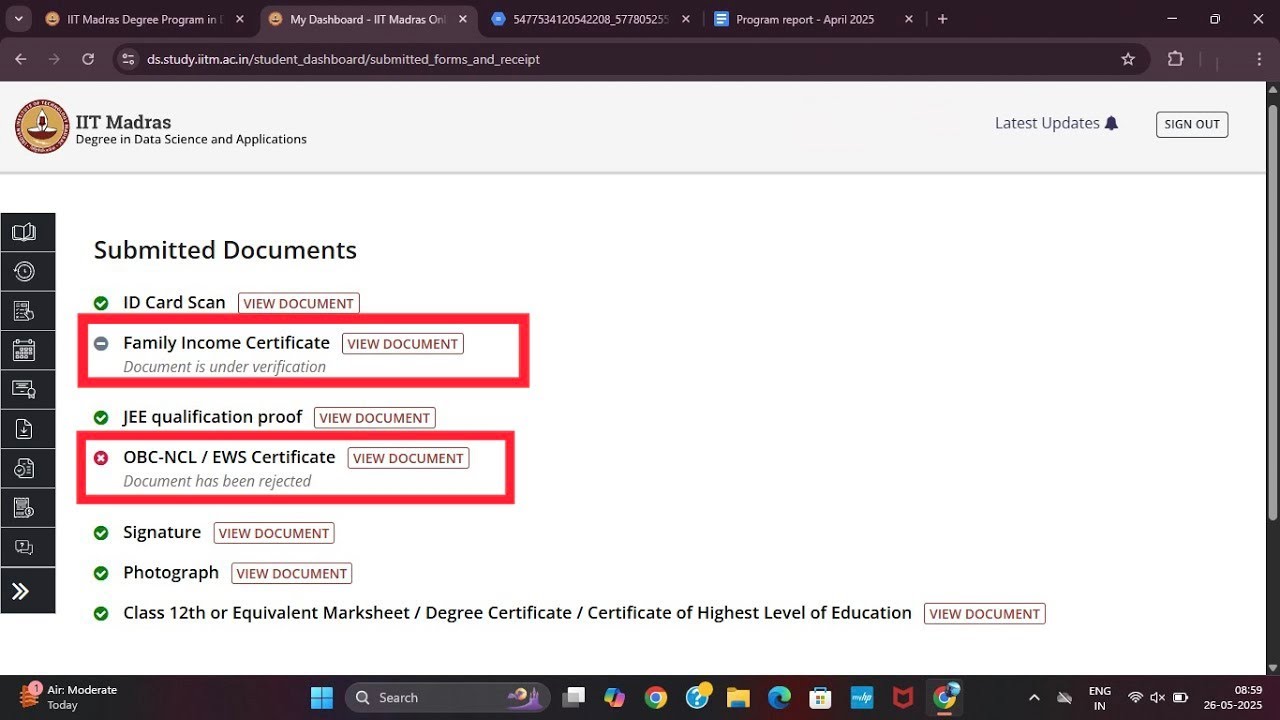The image size is (1280, 720).
Task: Open the browser extensions puzzle icon
Action: 1175,59
